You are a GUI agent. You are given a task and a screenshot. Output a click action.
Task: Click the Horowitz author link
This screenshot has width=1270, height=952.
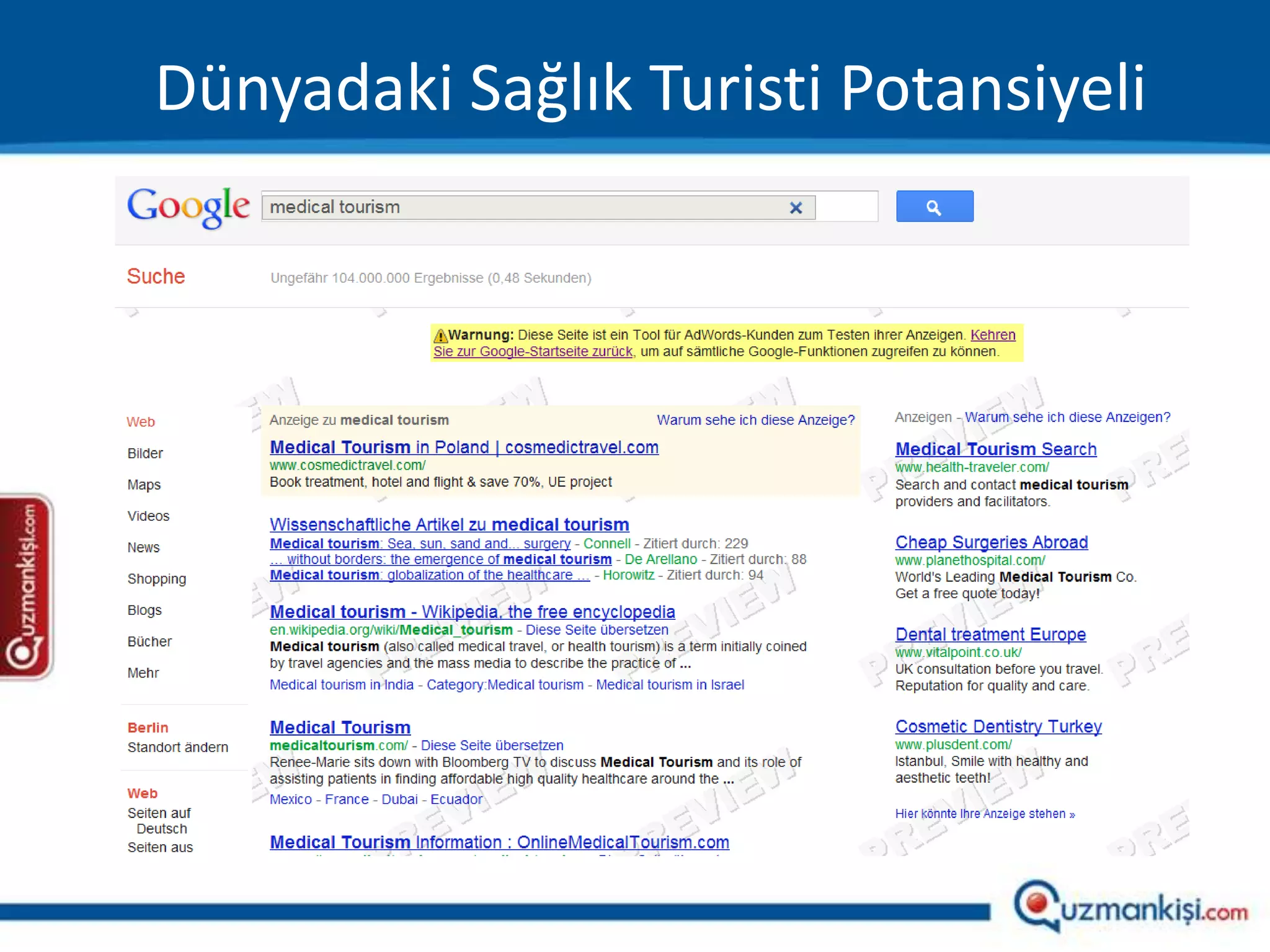pos(629,575)
